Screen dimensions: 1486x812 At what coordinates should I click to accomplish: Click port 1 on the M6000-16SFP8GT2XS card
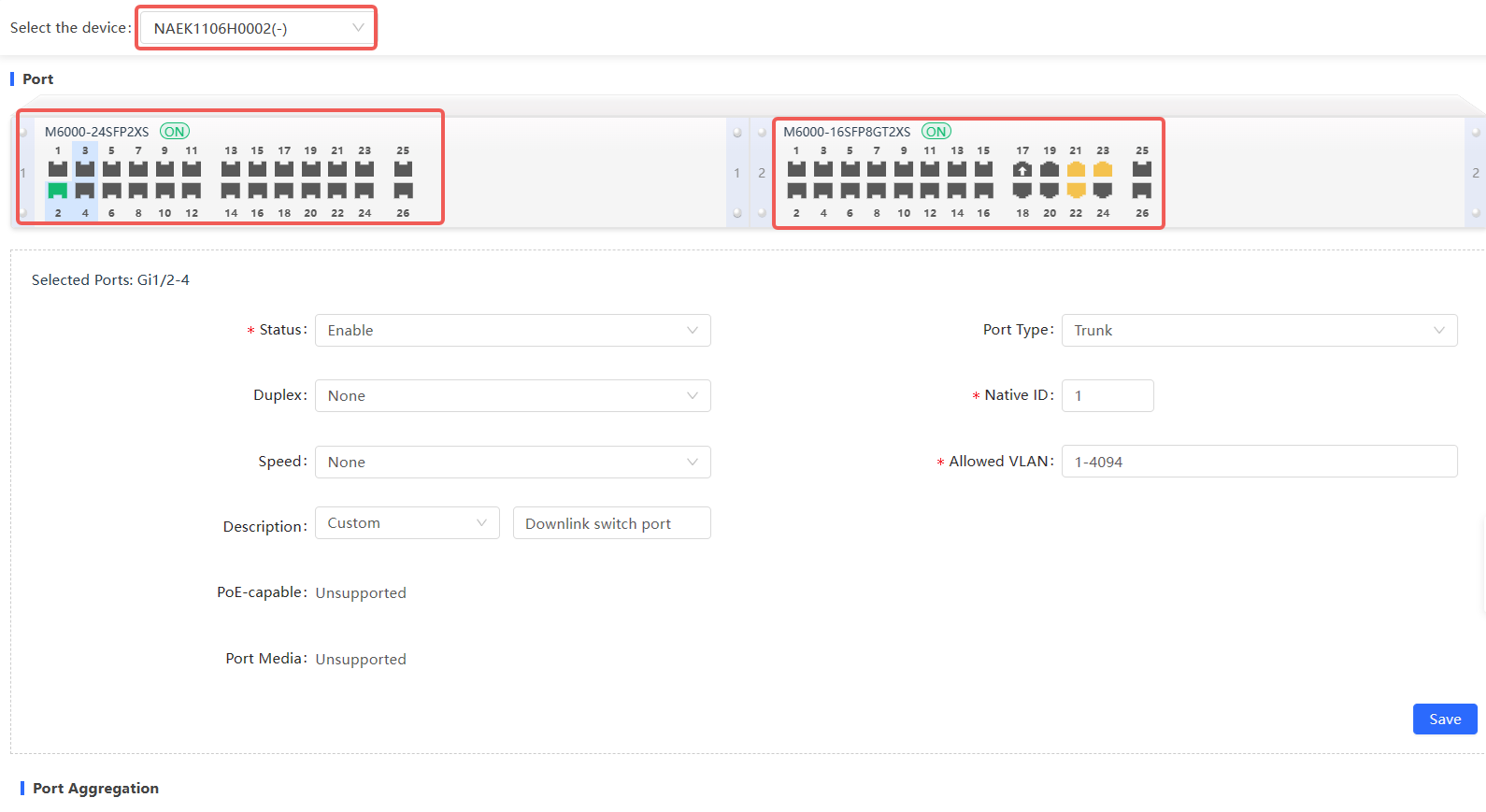coord(796,169)
